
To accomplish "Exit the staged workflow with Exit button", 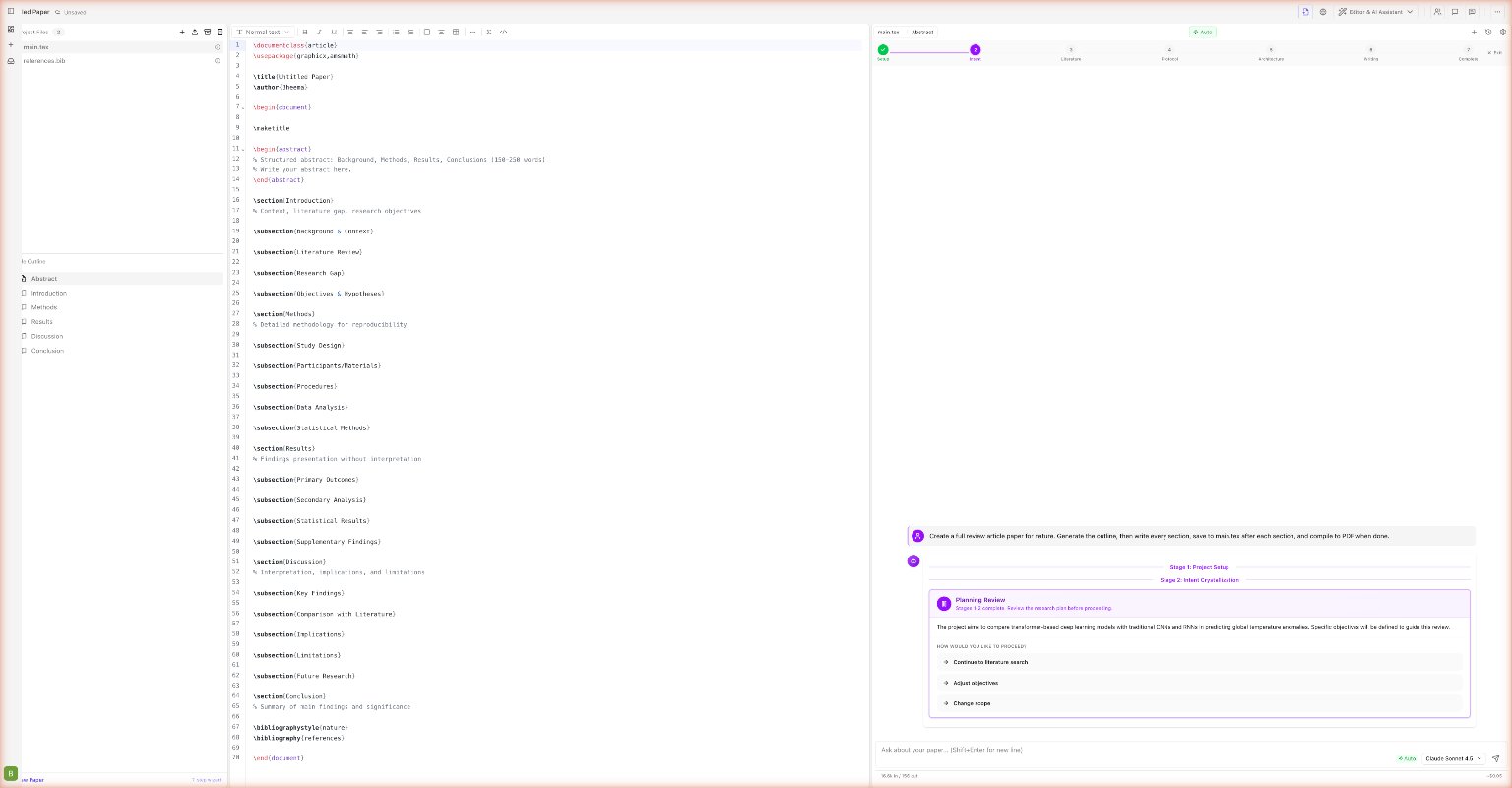I will click(1495, 52).
